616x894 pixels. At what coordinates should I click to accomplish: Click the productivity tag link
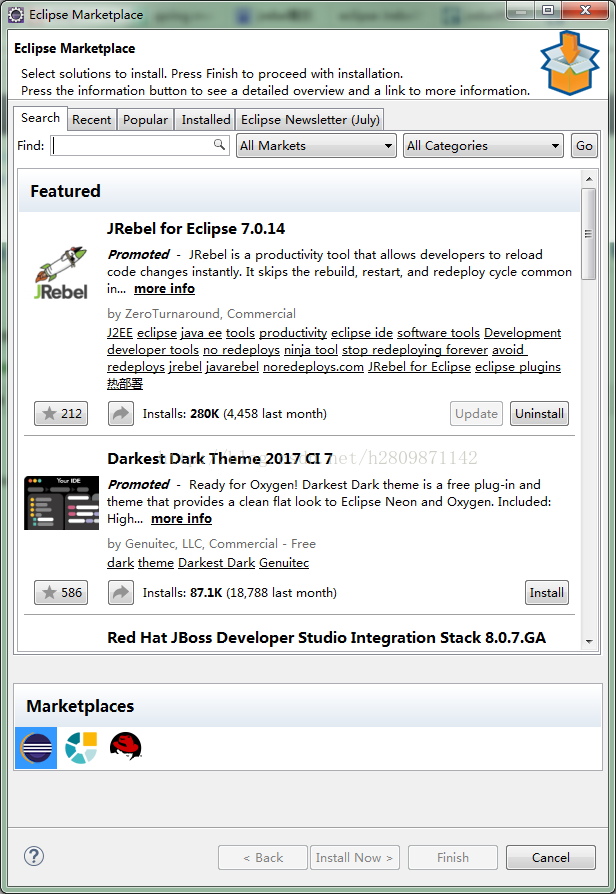[x=293, y=332]
